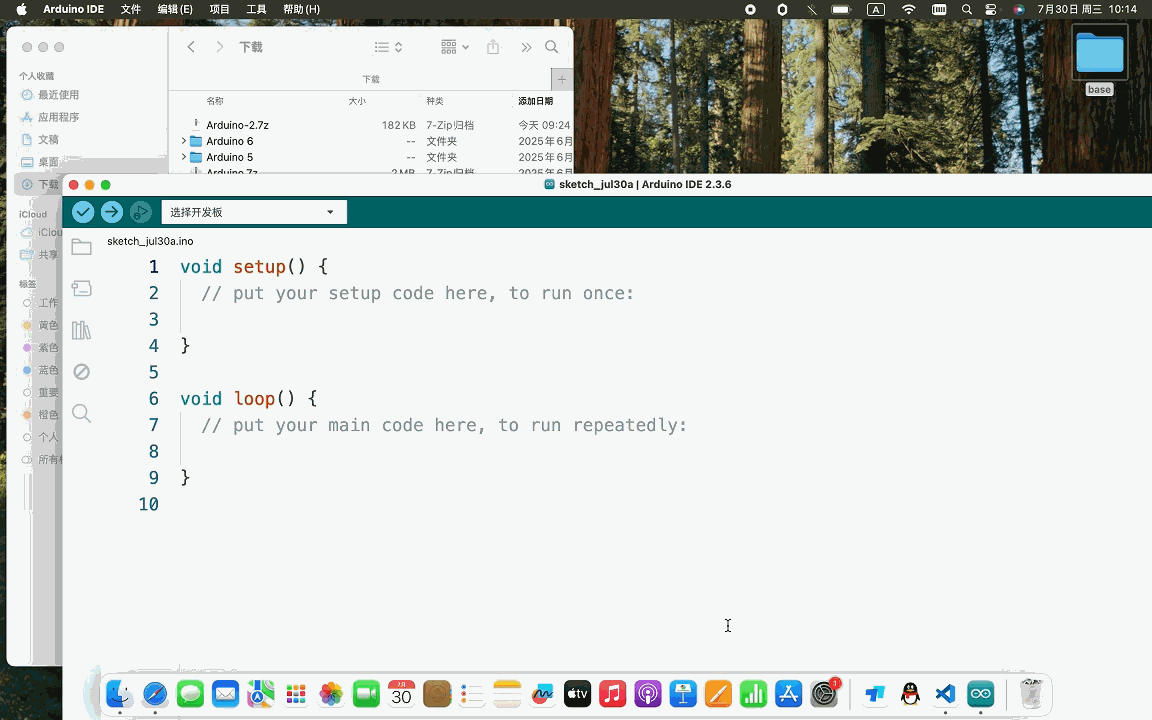Sort Finder list by 添加日期 column
Screen dimensions: 1152x720
(536, 101)
